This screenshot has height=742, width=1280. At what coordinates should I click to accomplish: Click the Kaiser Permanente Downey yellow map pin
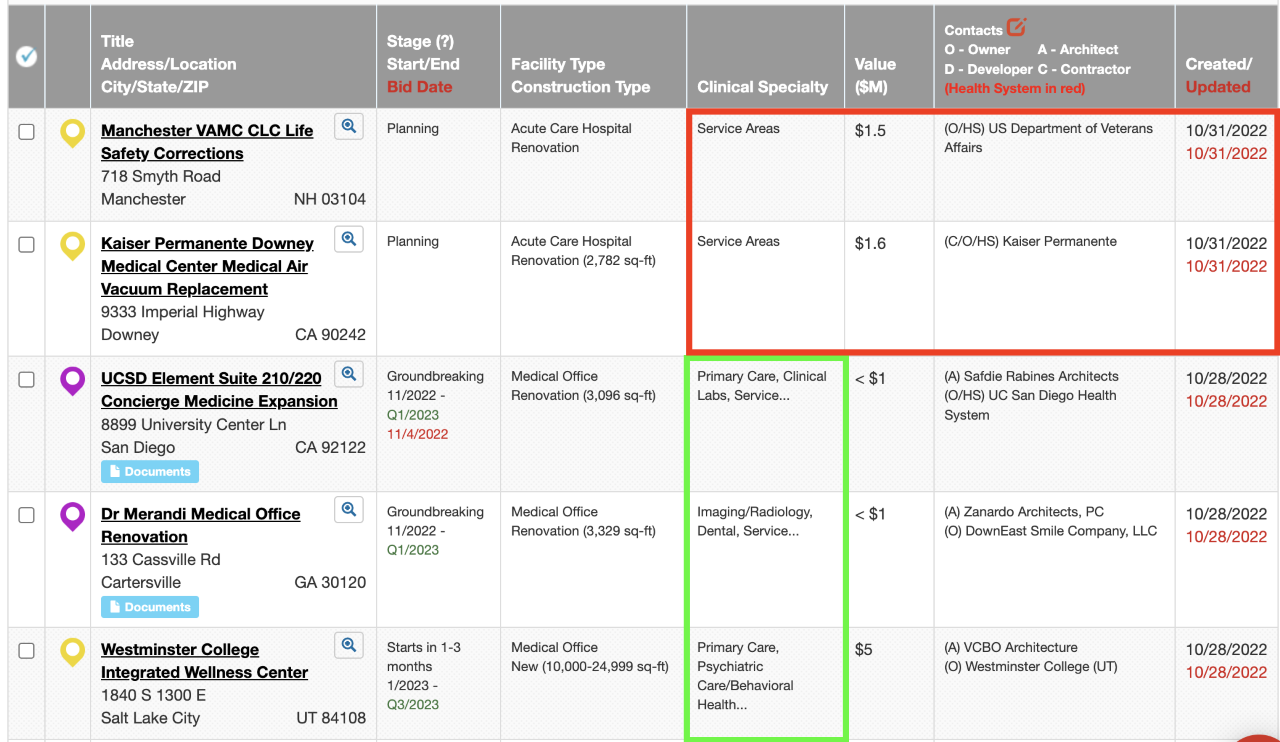coord(73,246)
